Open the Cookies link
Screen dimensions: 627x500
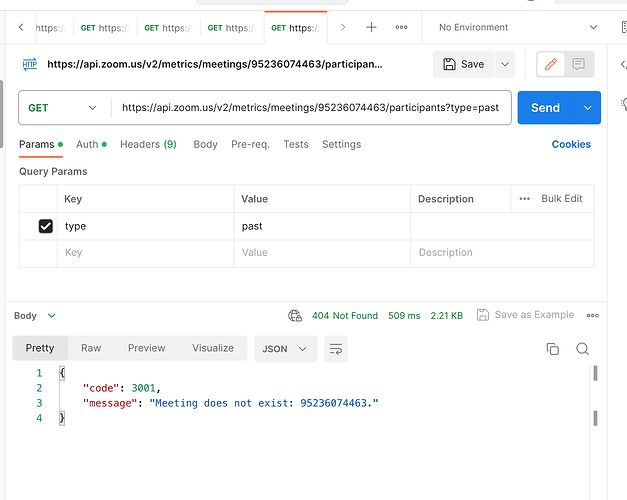point(571,144)
